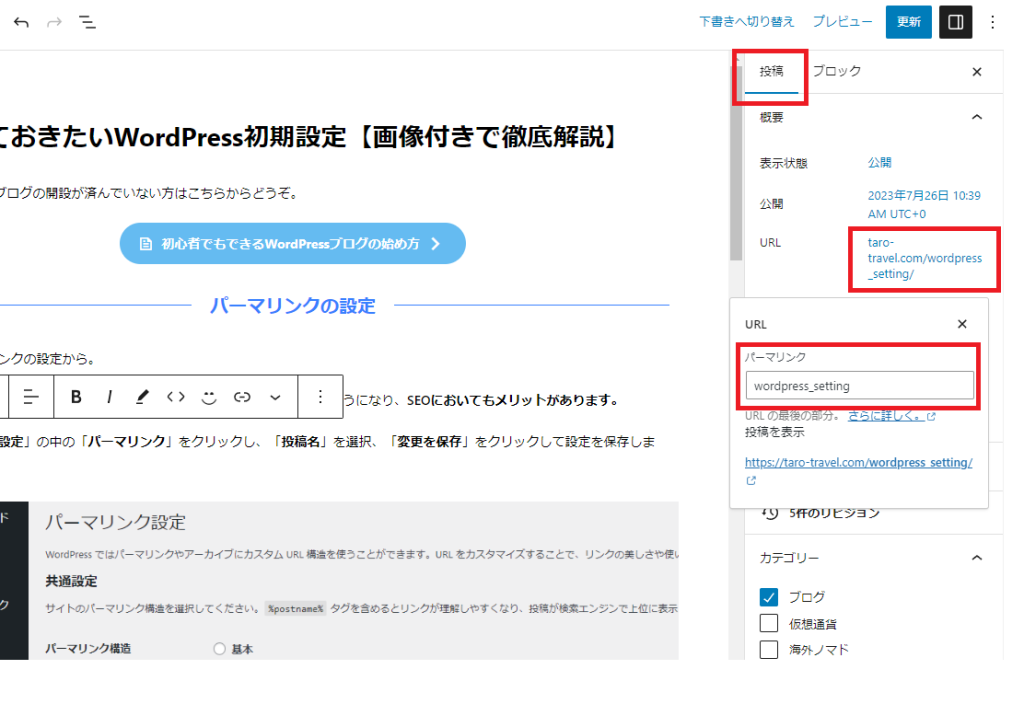The height and width of the screenshot is (704, 1024).
Task: Close the URL popover
Action: [962, 324]
